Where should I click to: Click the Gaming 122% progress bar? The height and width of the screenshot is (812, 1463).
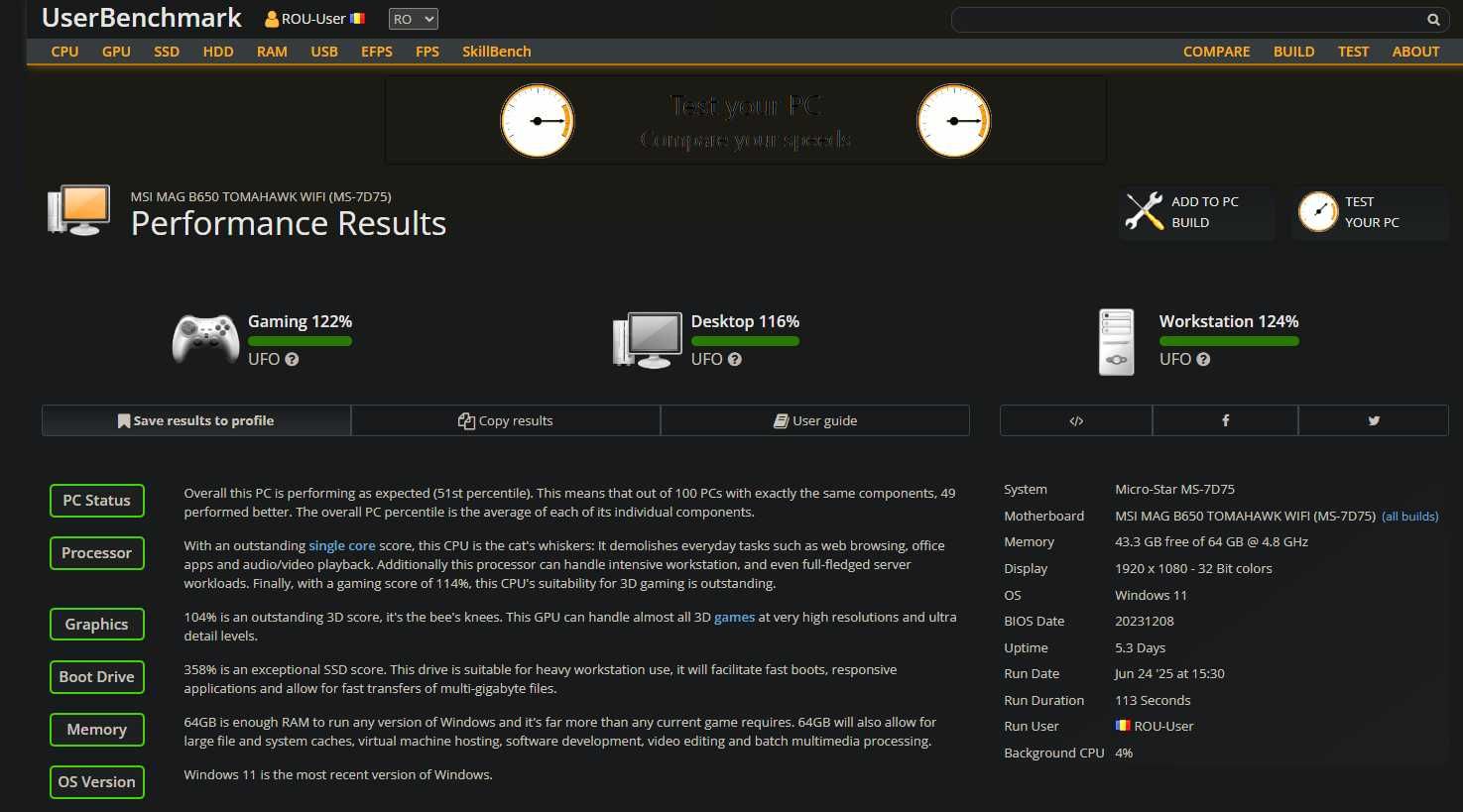[x=300, y=341]
